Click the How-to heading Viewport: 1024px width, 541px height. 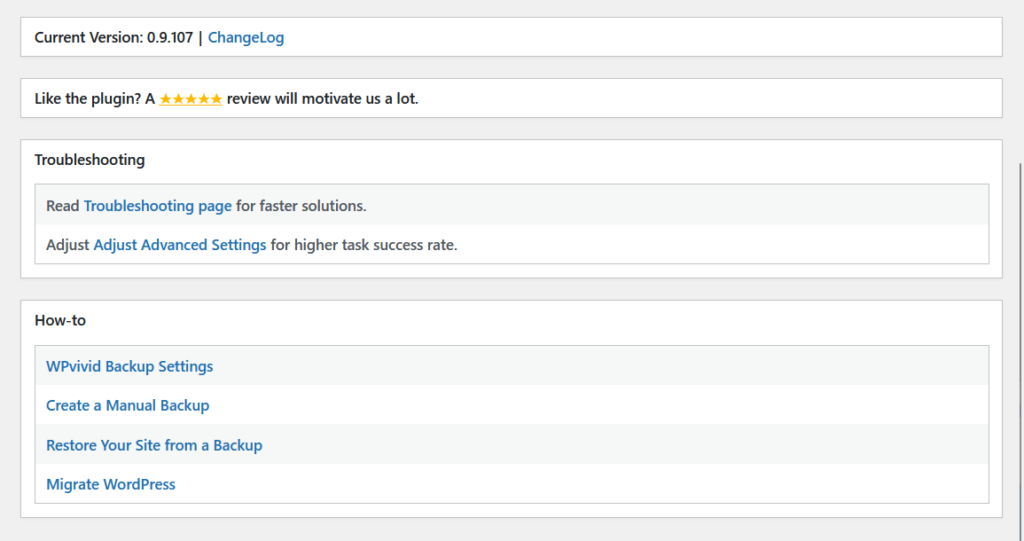coord(60,321)
